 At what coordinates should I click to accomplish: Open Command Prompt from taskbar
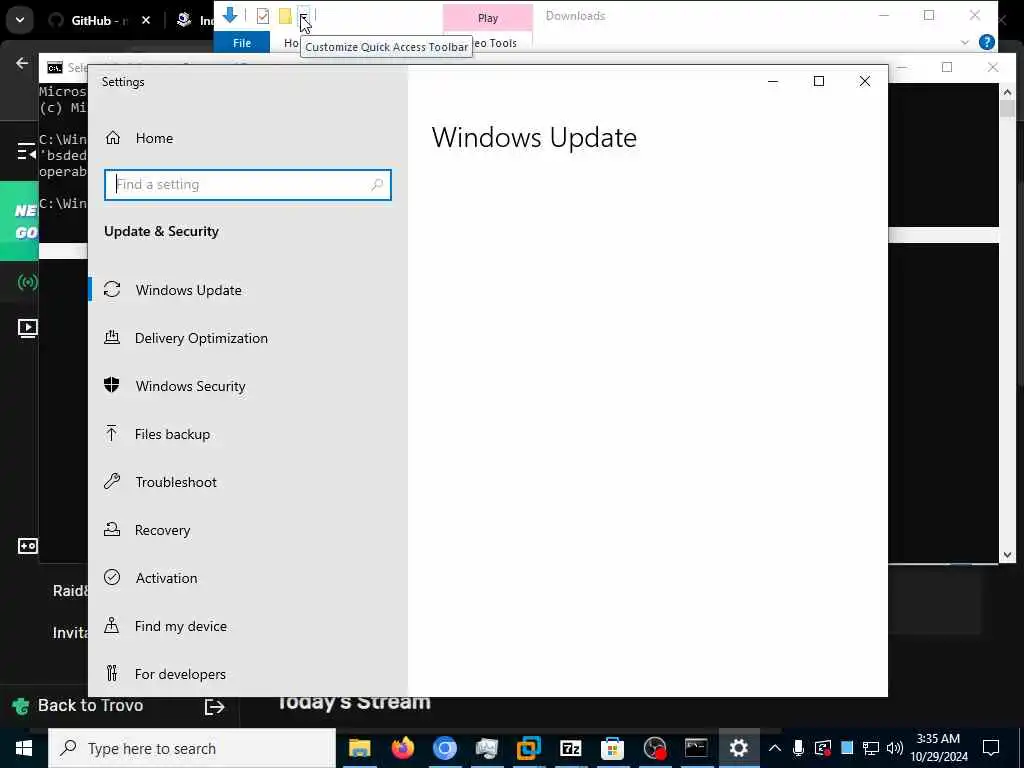click(x=696, y=748)
